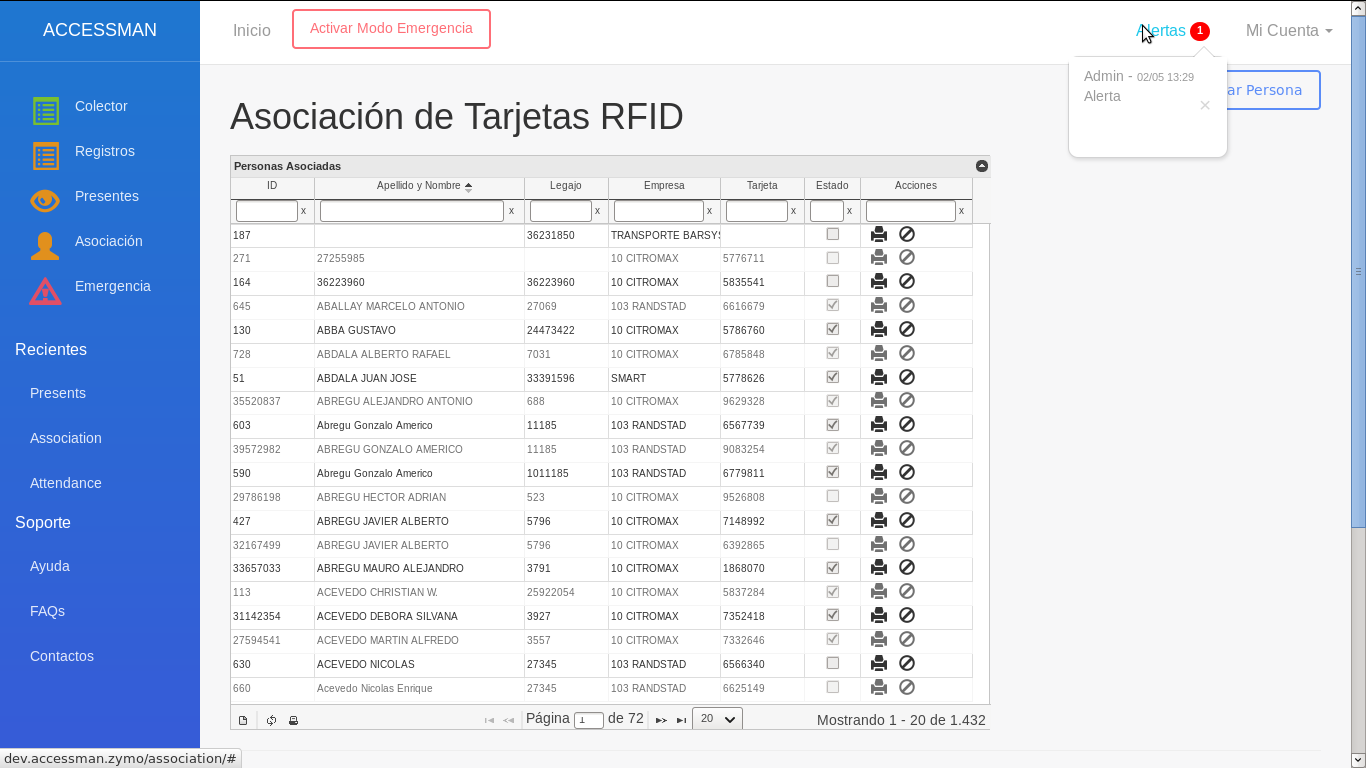Click Activar Modo Emergencia button
This screenshot has height=768, width=1366.
pos(391,29)
